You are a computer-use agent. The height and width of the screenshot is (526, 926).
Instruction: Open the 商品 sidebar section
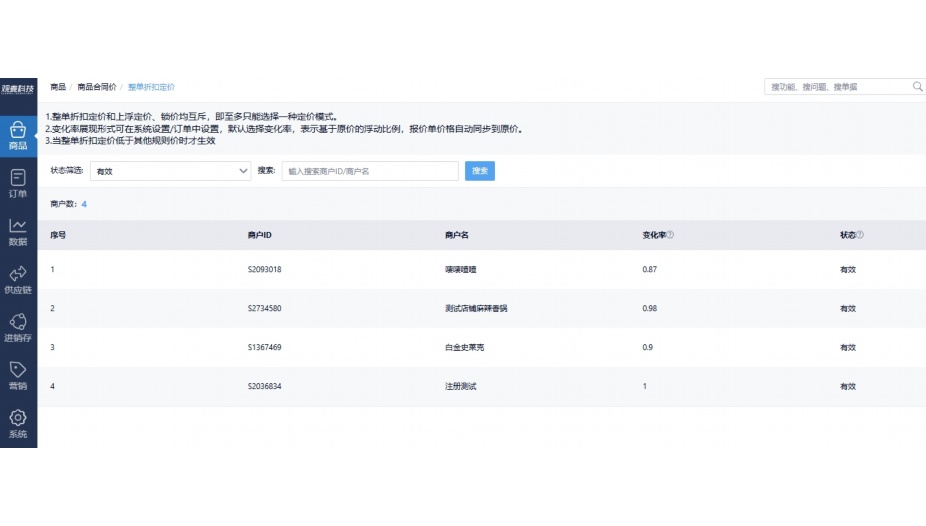(x=18, y=136)
